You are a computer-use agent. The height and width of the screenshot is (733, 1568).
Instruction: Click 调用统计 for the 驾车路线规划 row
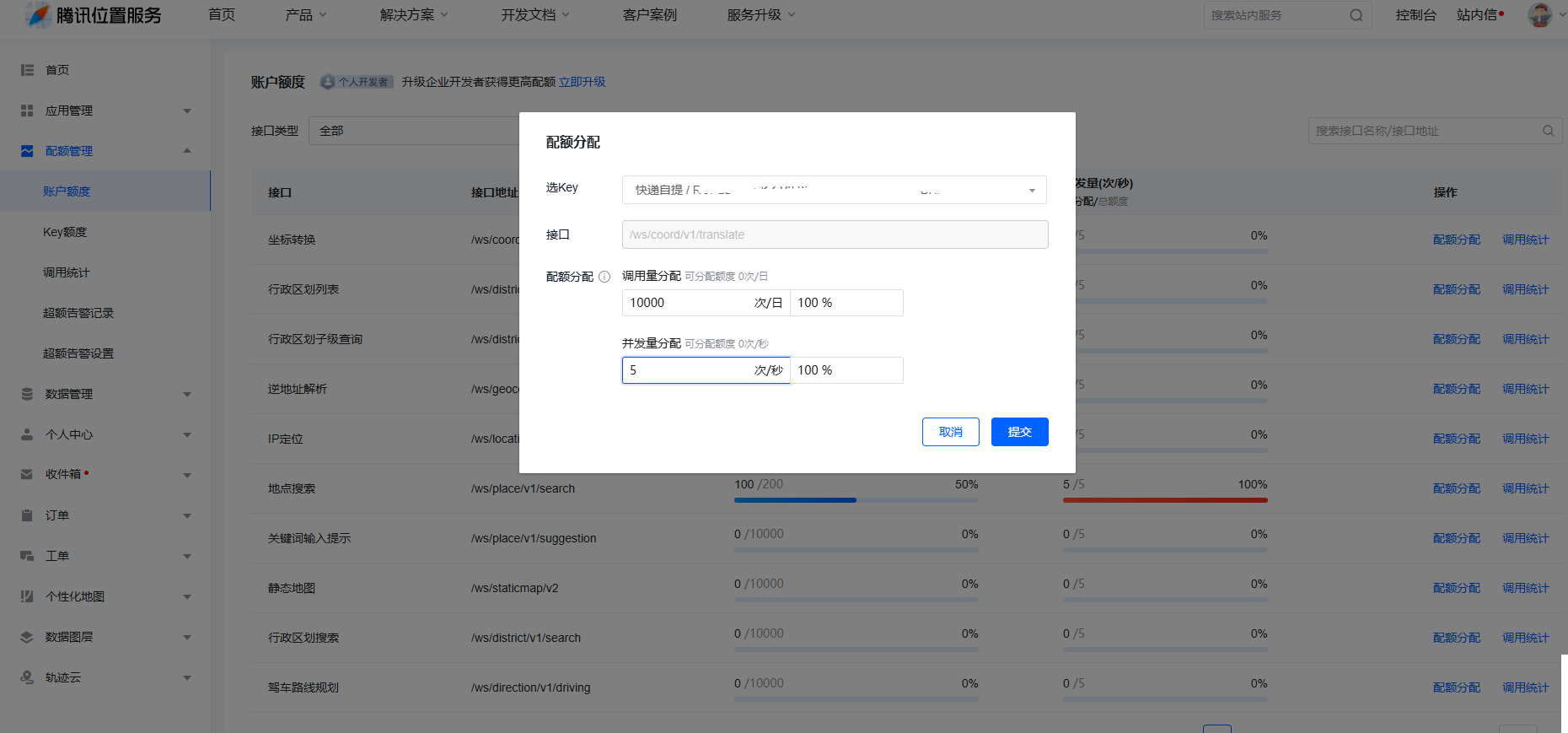(x=1526, y=687)
